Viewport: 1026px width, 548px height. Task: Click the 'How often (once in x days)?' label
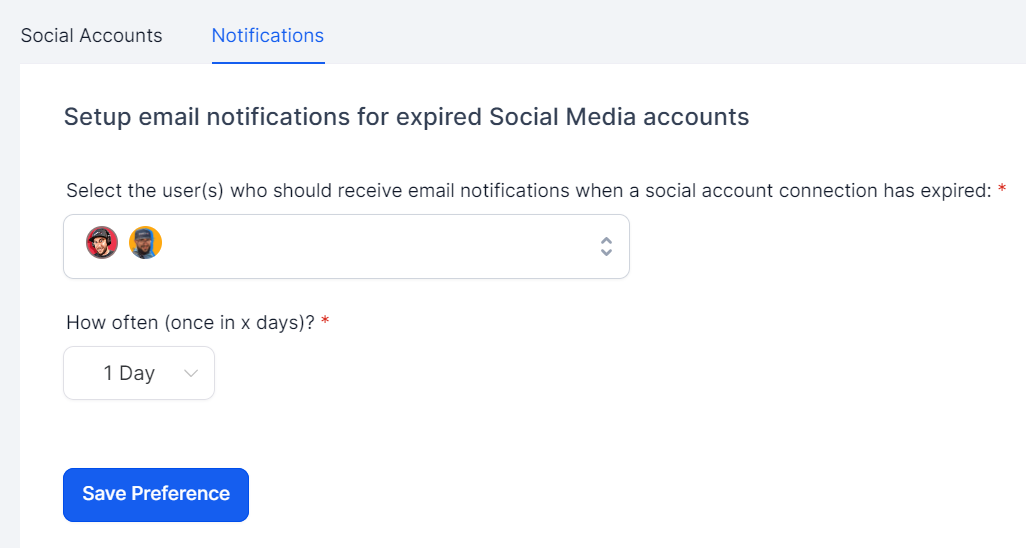click(190, 323)
